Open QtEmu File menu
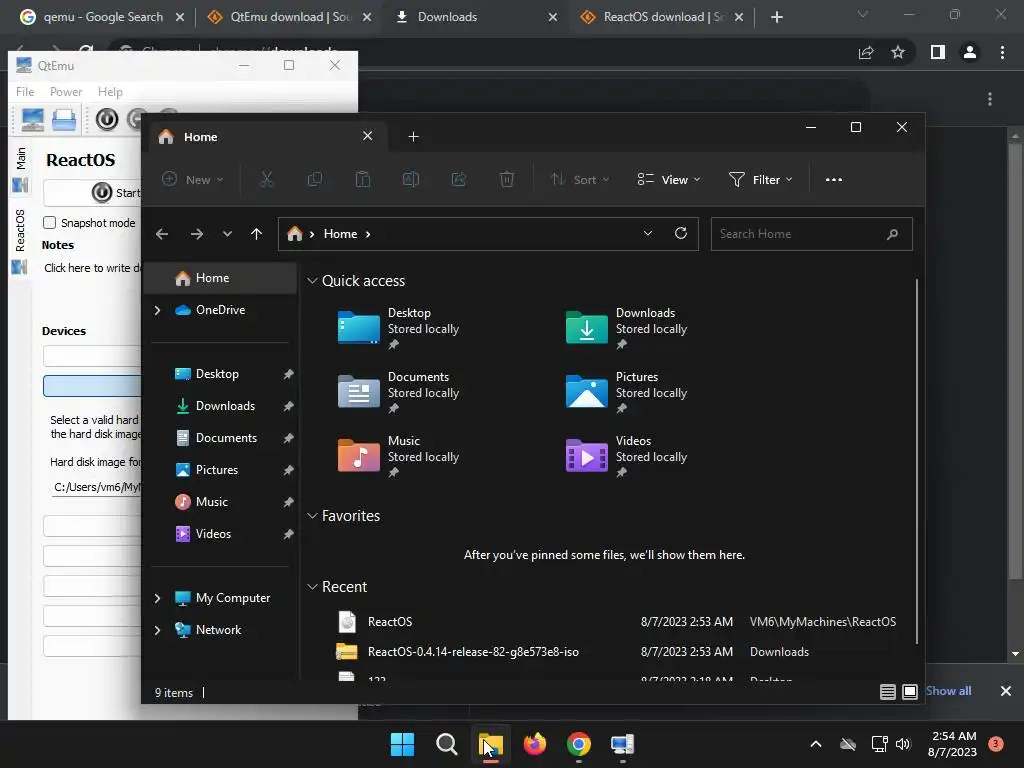 25,92
